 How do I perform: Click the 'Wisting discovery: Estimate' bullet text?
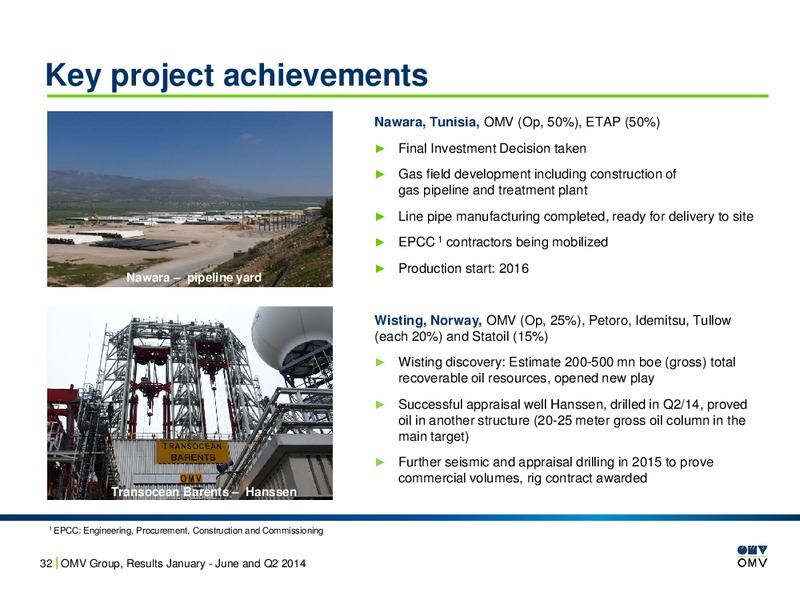point(567,370)
